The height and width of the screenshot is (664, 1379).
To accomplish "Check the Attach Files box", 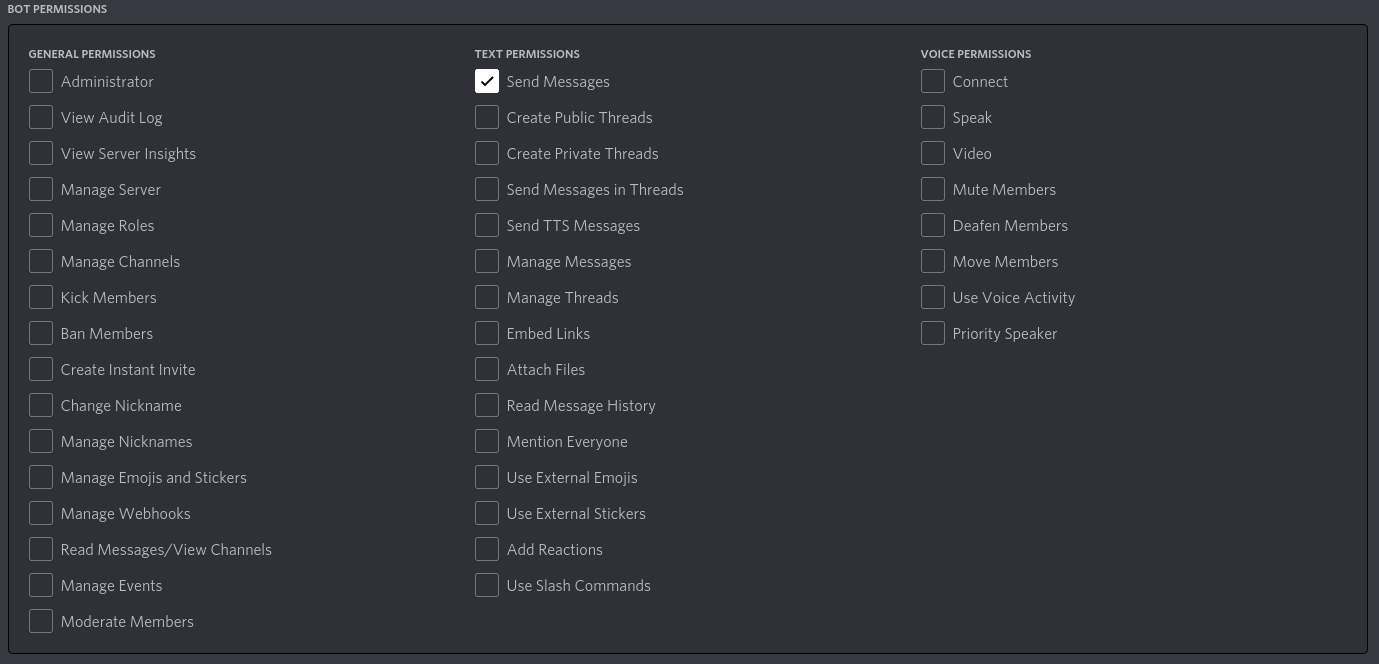I will click(x=487, y=369).
